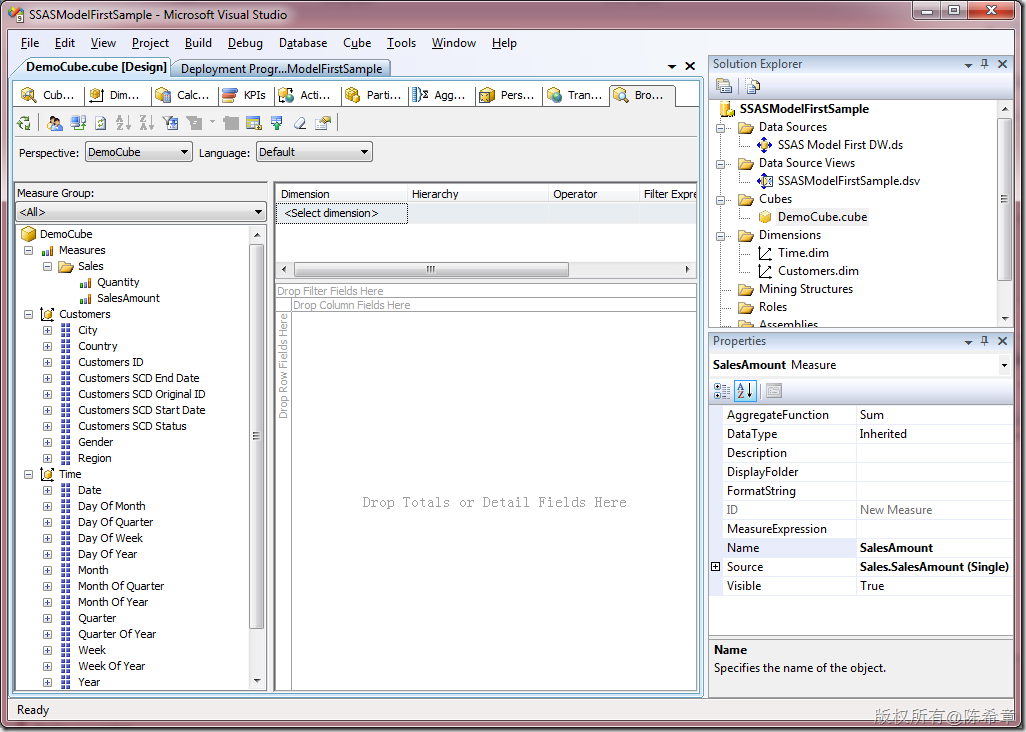Switch to the Cube Structure tab
The image size is (1026, 732).
49,96
